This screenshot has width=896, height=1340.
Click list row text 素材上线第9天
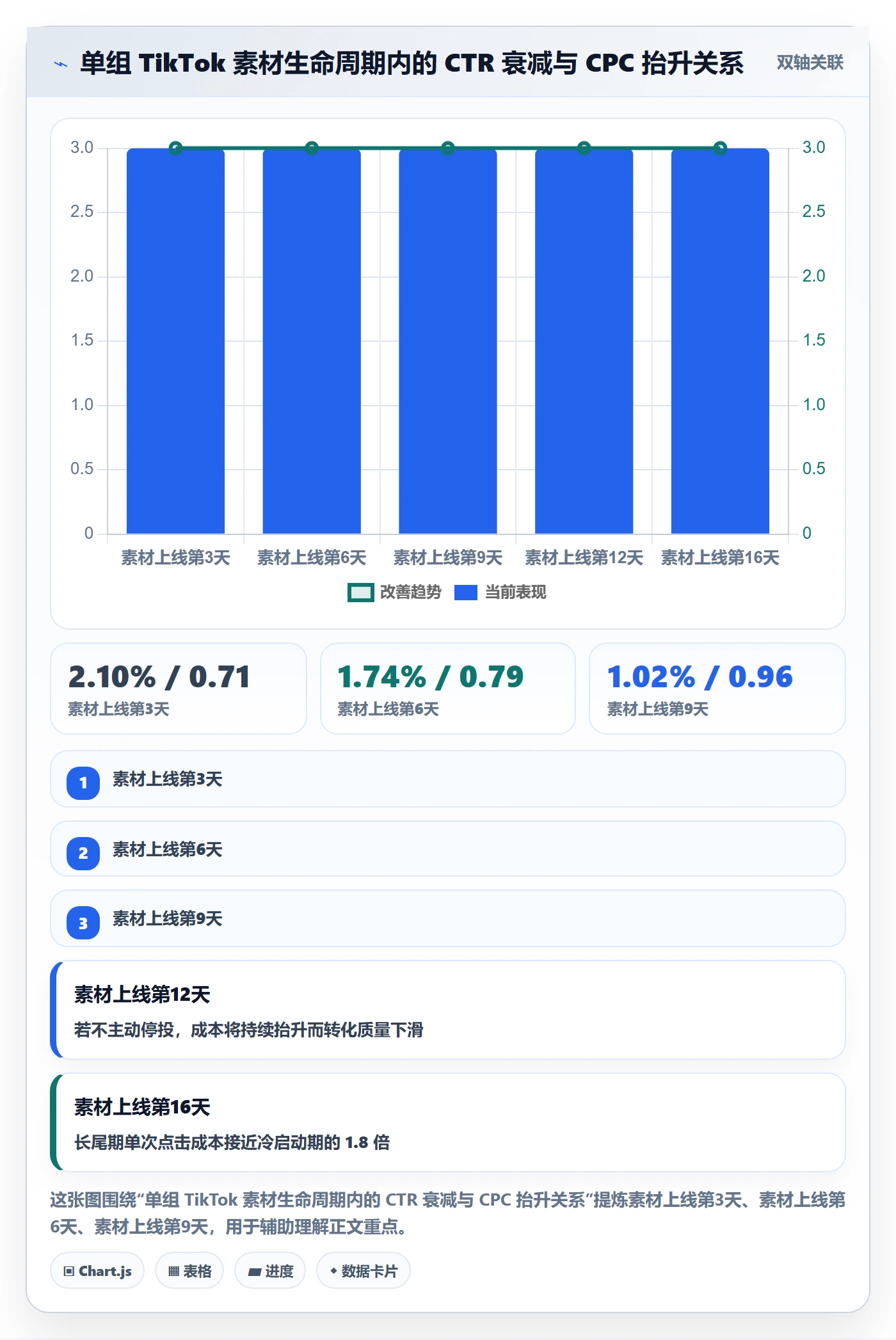[x=168, y=919]
